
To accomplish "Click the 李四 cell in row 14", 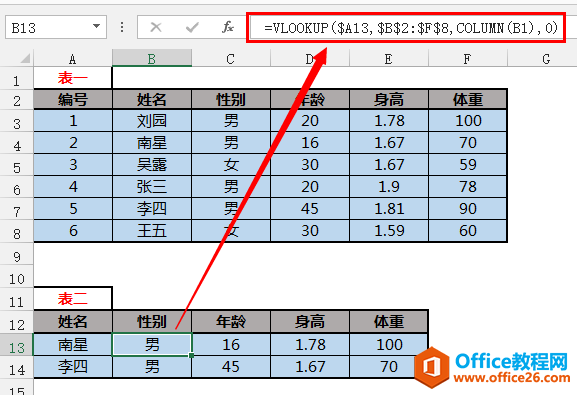I will coord(73,367).
